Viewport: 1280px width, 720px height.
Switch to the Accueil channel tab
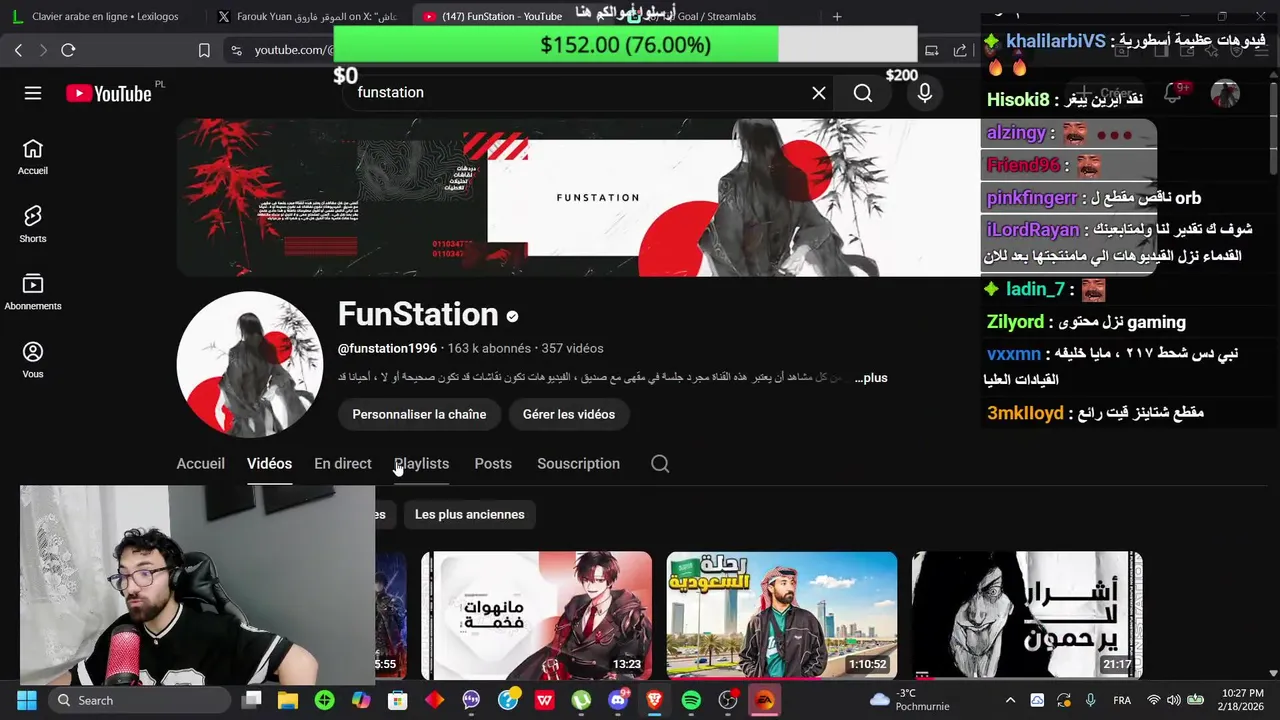tap(201, 463)
